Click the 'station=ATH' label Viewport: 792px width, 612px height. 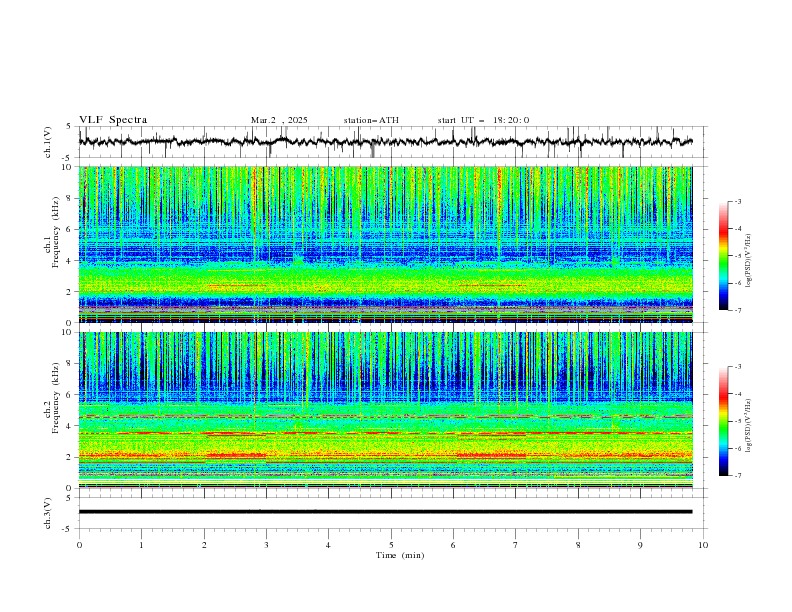tap(371, 120)
